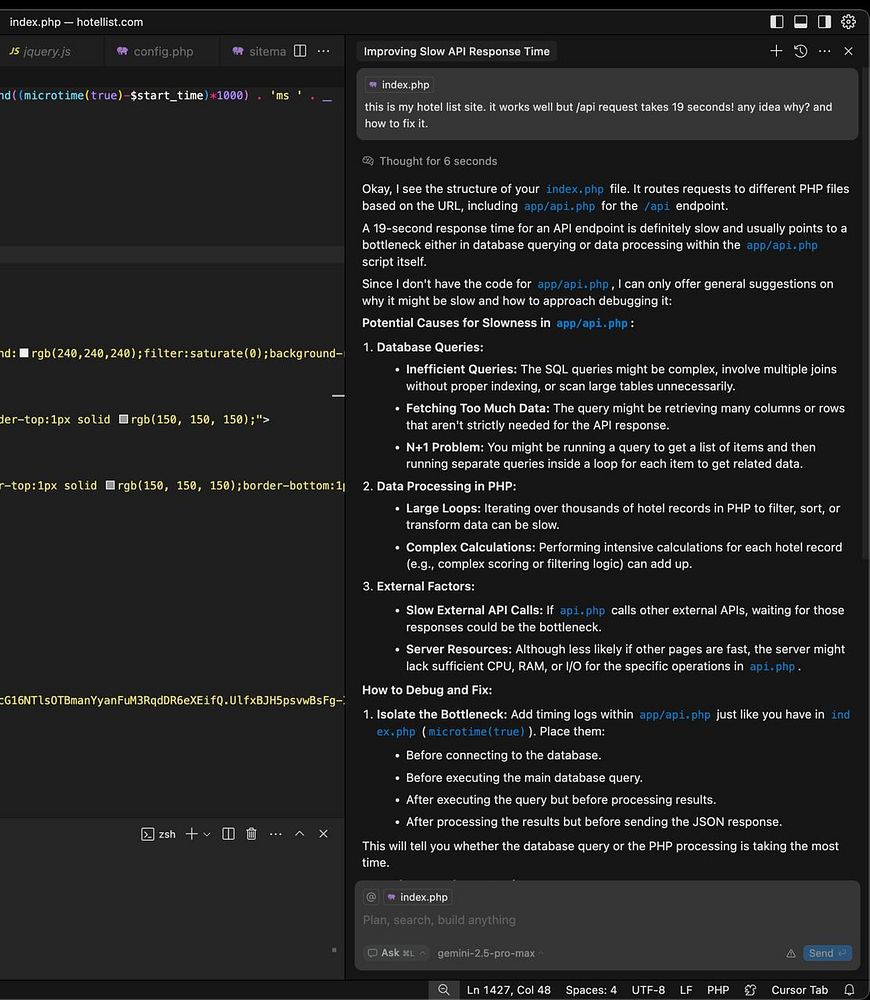870x1000 pixels.
Task: Open chat panel more options
Action: coord(824,51)
